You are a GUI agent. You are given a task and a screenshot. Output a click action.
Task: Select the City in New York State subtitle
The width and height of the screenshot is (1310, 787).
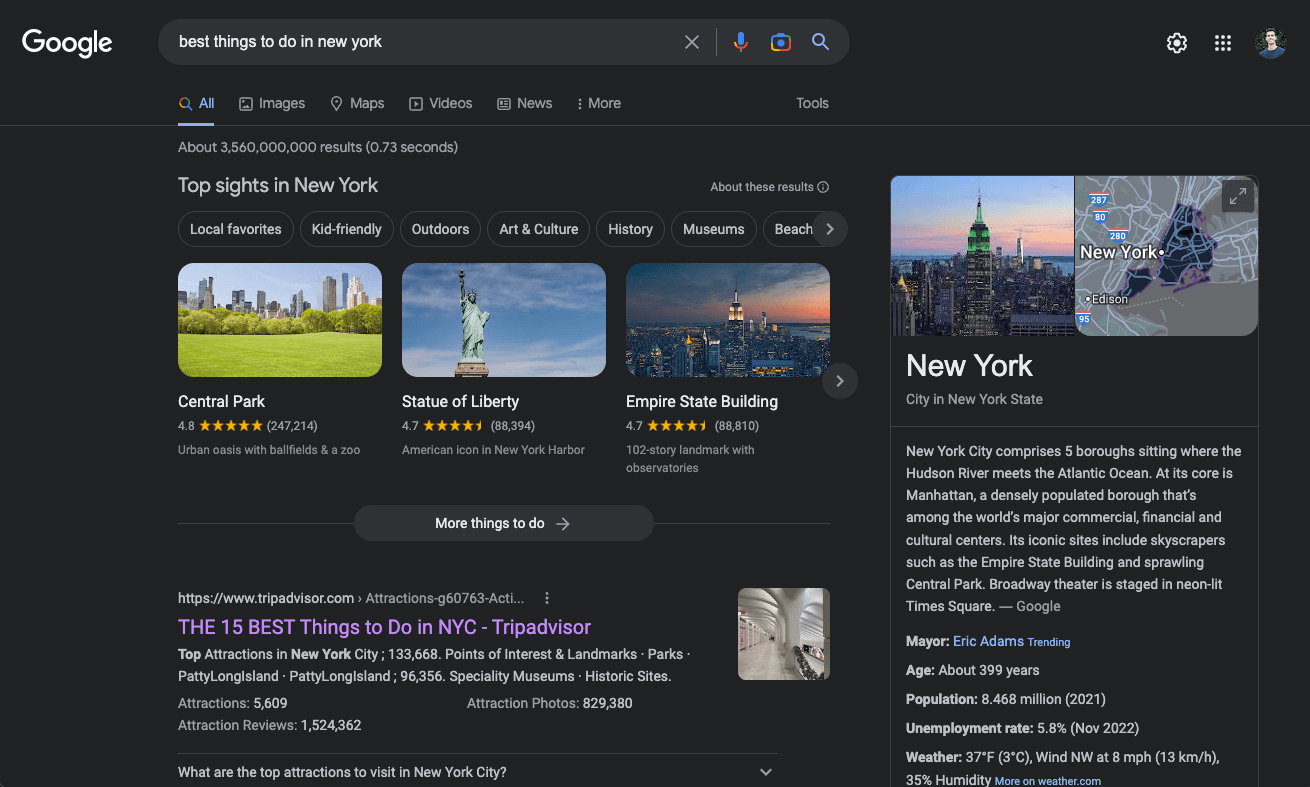tap(974, 399)
